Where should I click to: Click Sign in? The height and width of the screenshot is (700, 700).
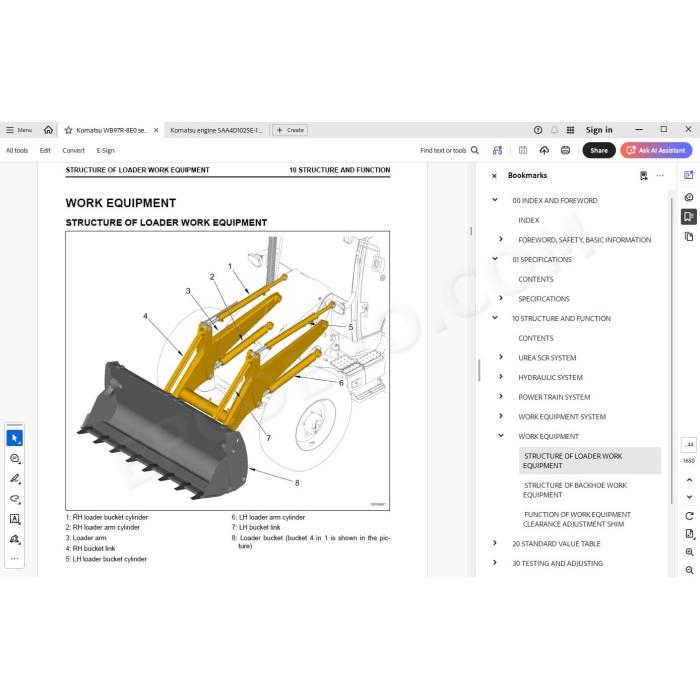pyautogui.click(x=599, y=130)
